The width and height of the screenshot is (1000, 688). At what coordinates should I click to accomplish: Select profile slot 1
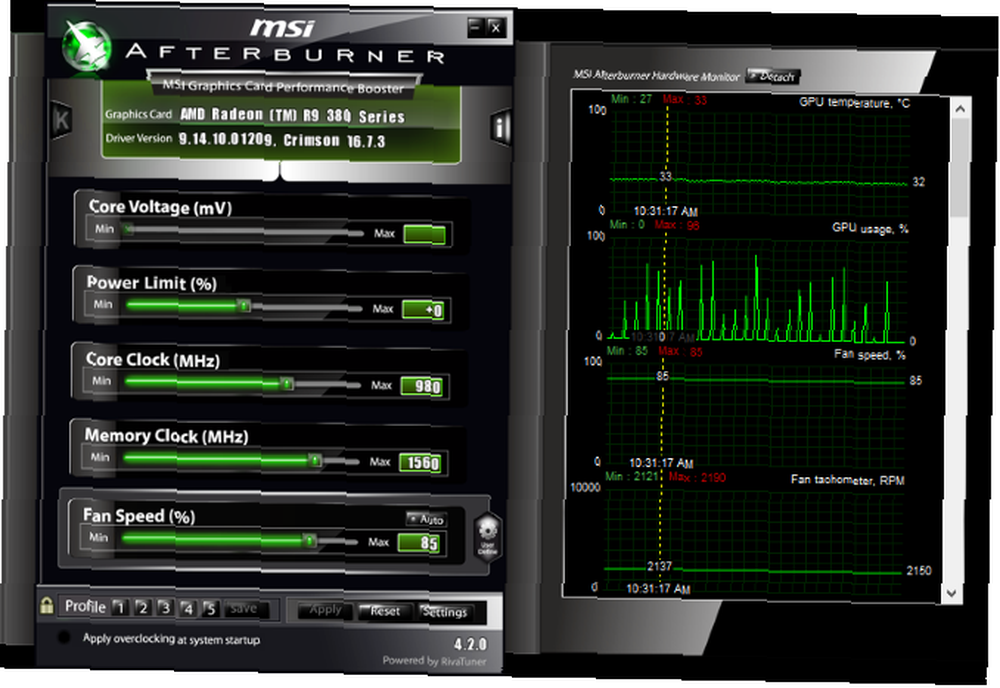[120, 607]
